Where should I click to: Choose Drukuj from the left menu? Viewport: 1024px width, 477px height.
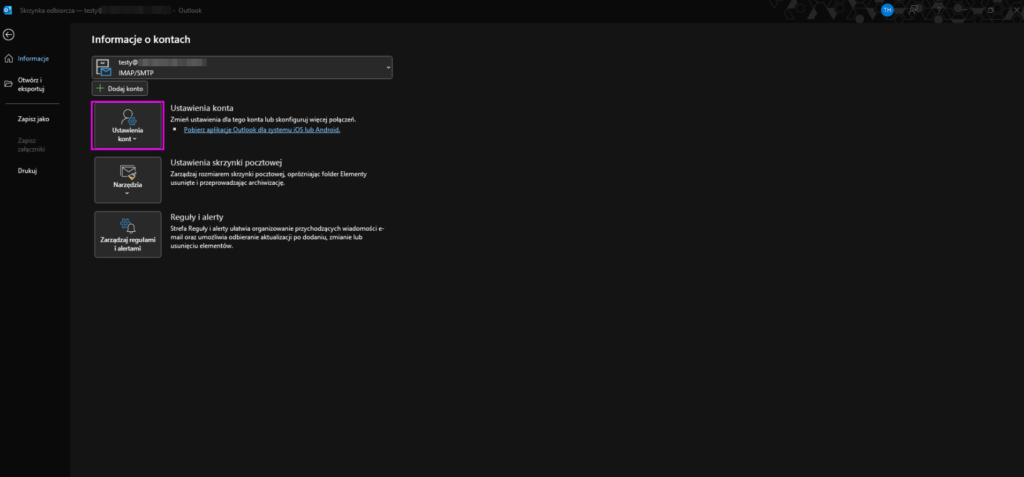[x=27, y=171]
